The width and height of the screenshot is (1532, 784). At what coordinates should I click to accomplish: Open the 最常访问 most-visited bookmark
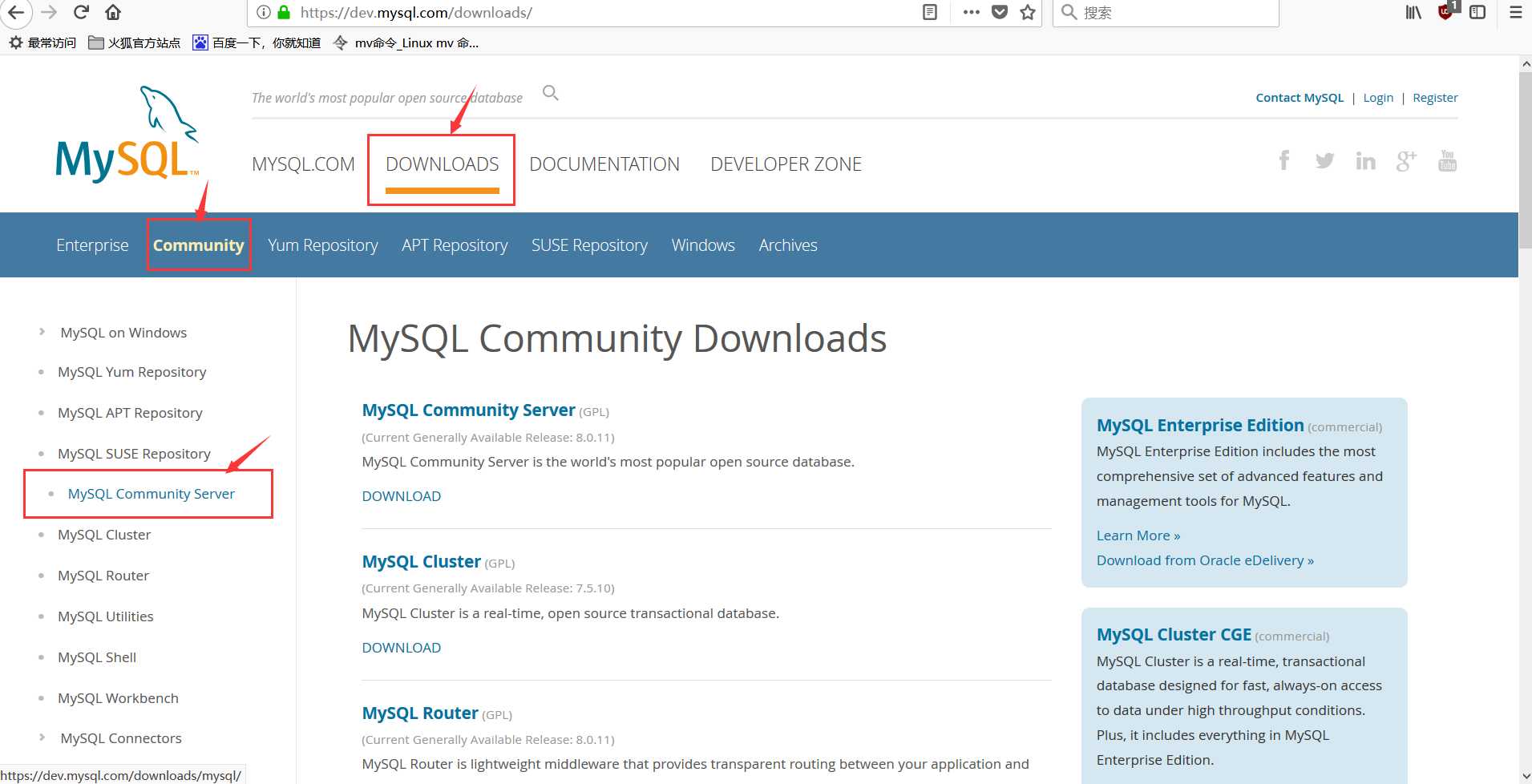tap(42, 42)
